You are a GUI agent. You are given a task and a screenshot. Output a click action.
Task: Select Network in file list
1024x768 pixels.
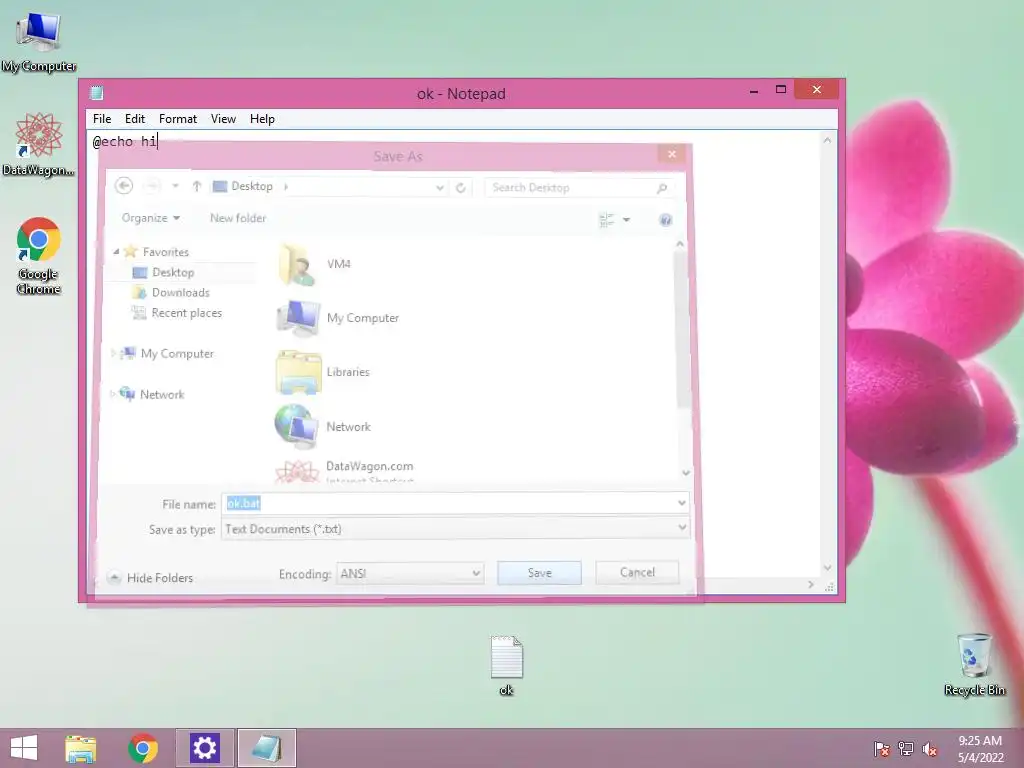(x=323, y=426)
